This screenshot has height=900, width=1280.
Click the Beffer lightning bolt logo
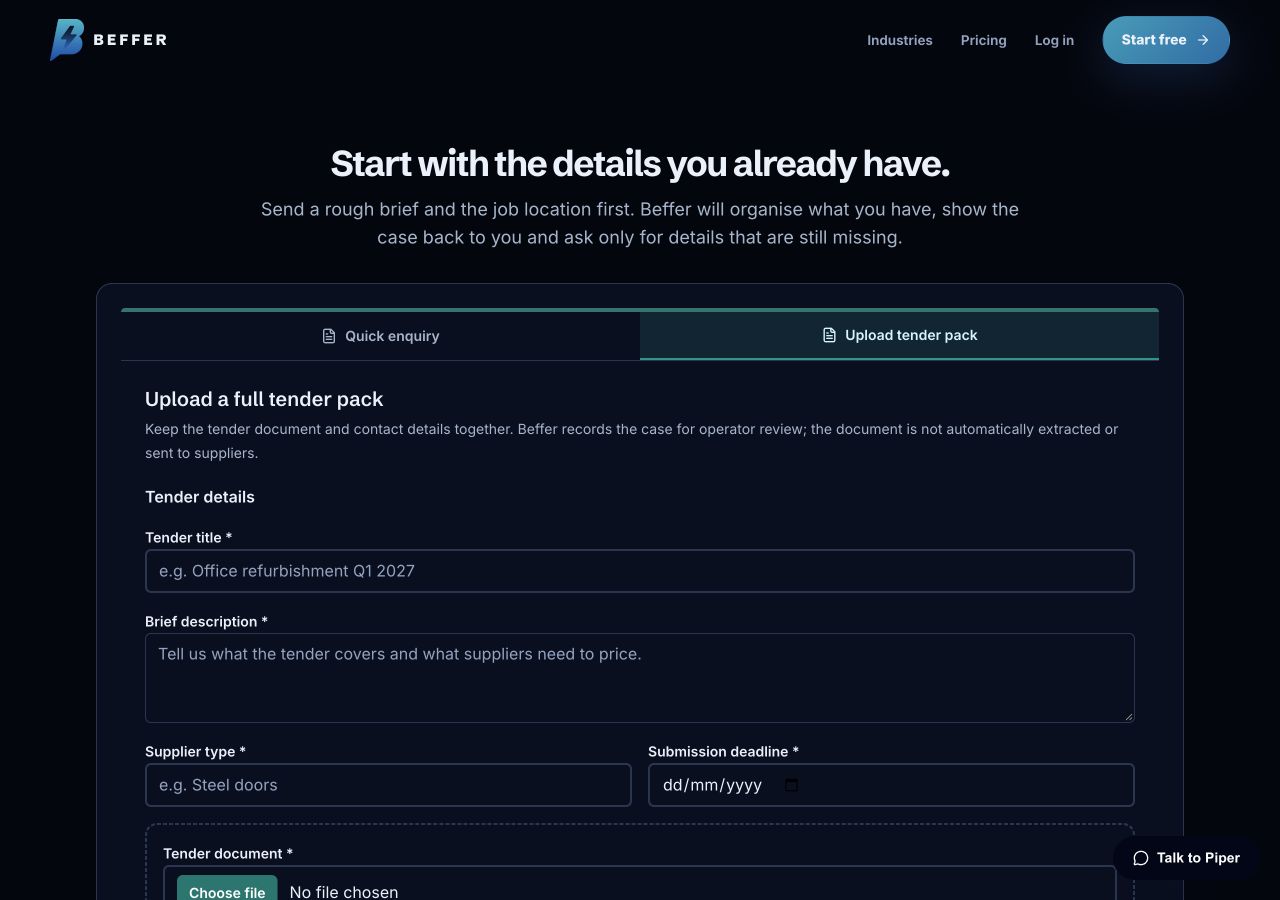(67, 40)
